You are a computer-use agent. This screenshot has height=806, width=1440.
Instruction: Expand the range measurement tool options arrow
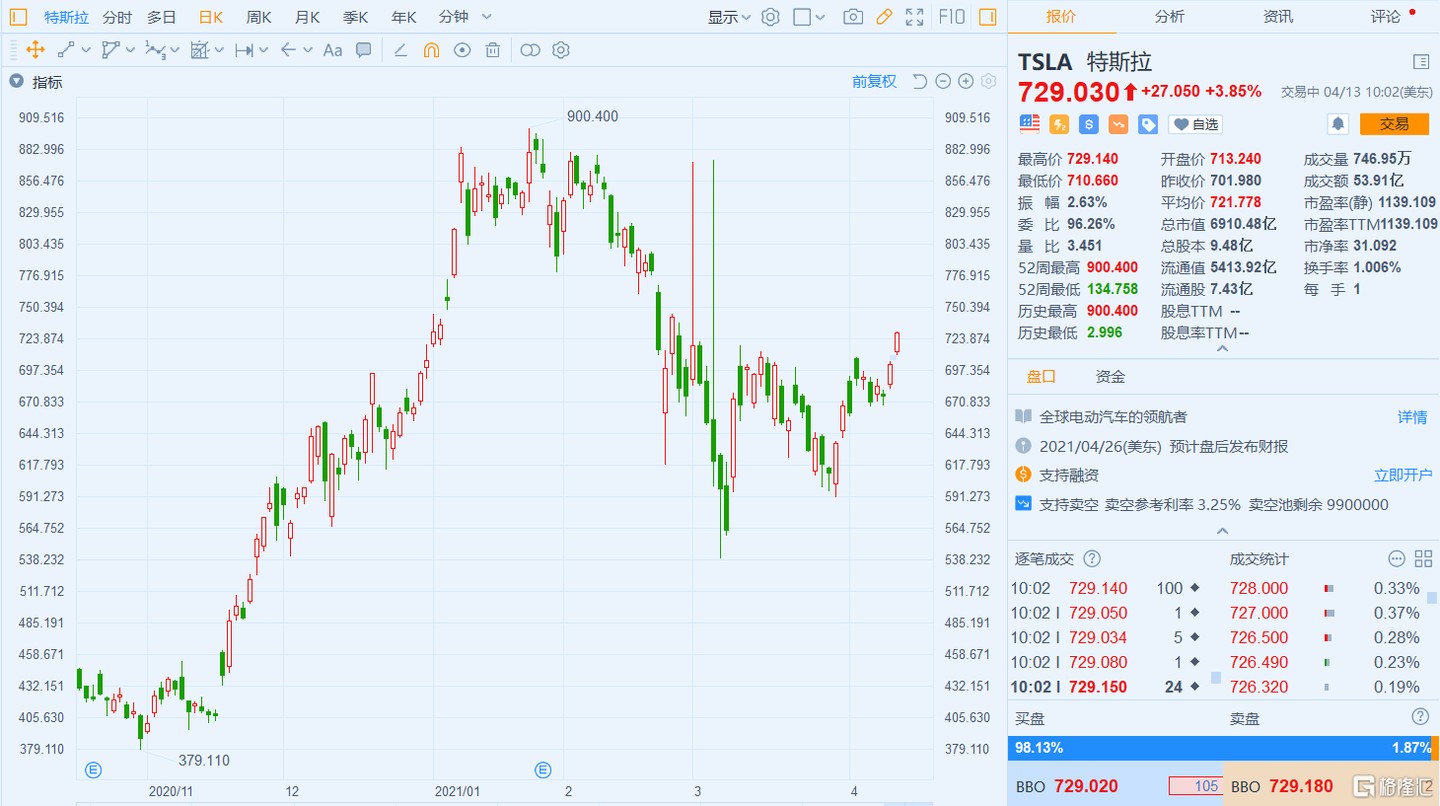point(263,50)
